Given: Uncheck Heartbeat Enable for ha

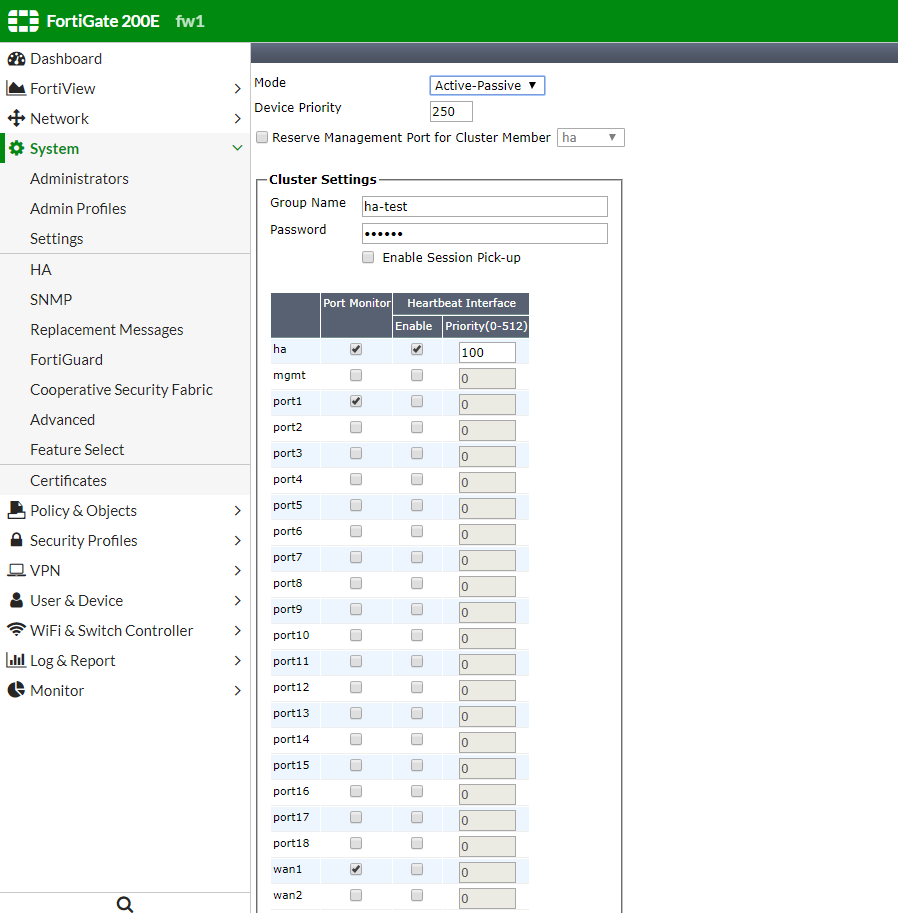Looking at the screenshot, I should [417, 349].
